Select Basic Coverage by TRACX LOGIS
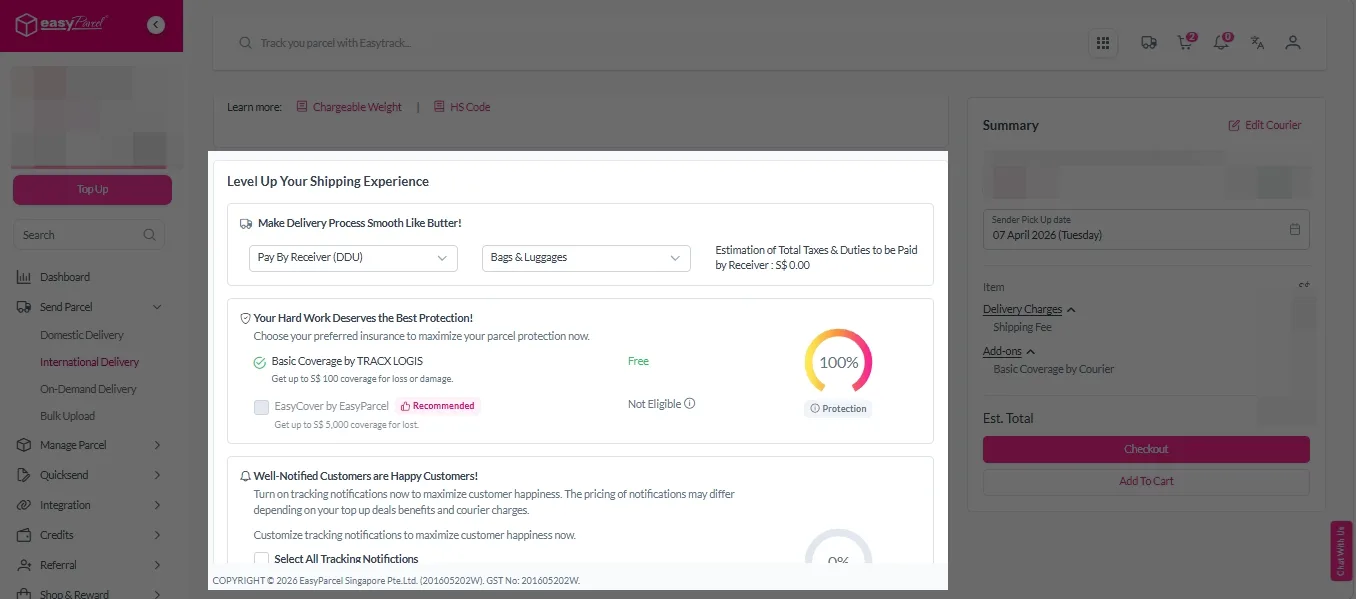This screenshot has height=599, width=1356. tap(260, 362)
